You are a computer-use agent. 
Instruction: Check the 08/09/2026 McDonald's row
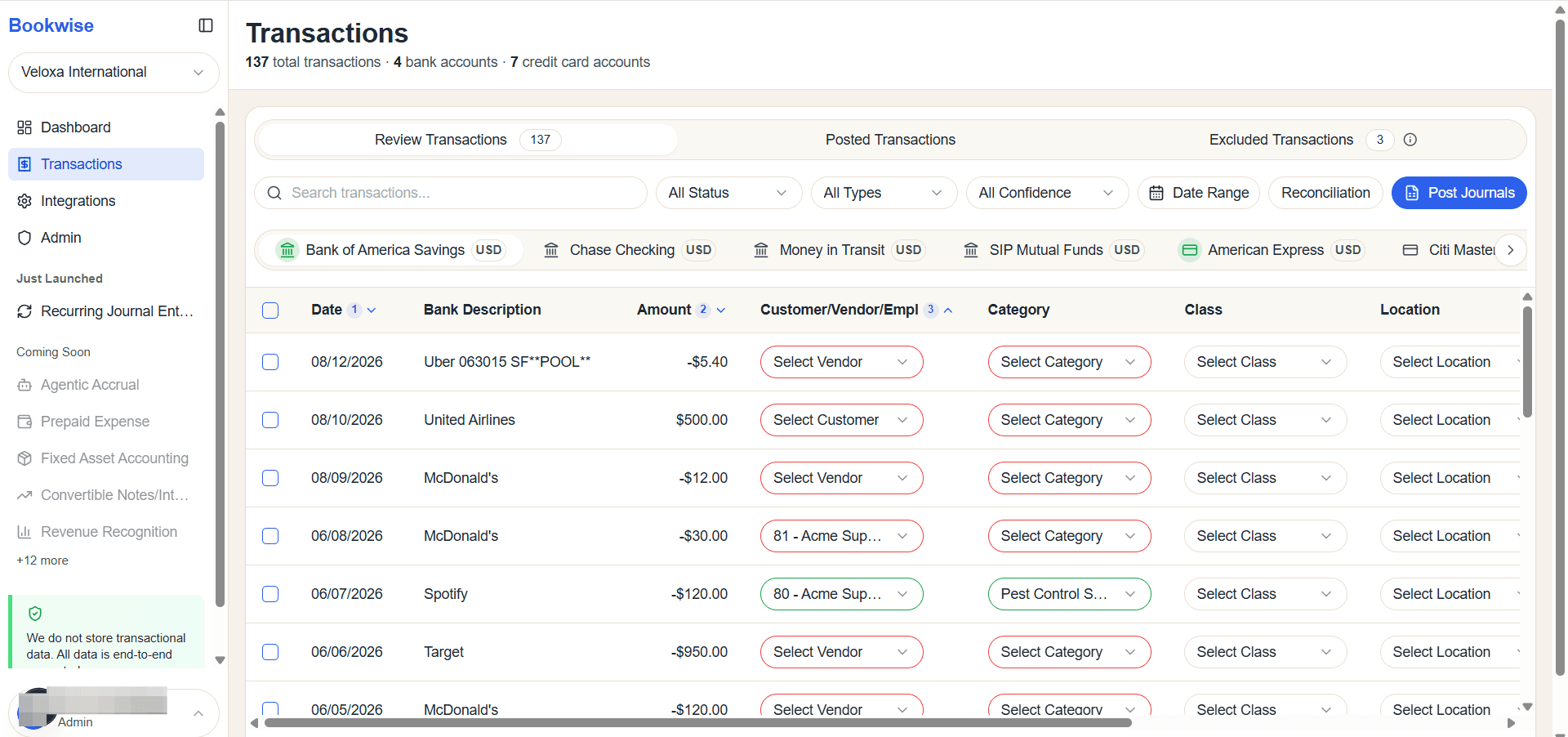(270, 478)
